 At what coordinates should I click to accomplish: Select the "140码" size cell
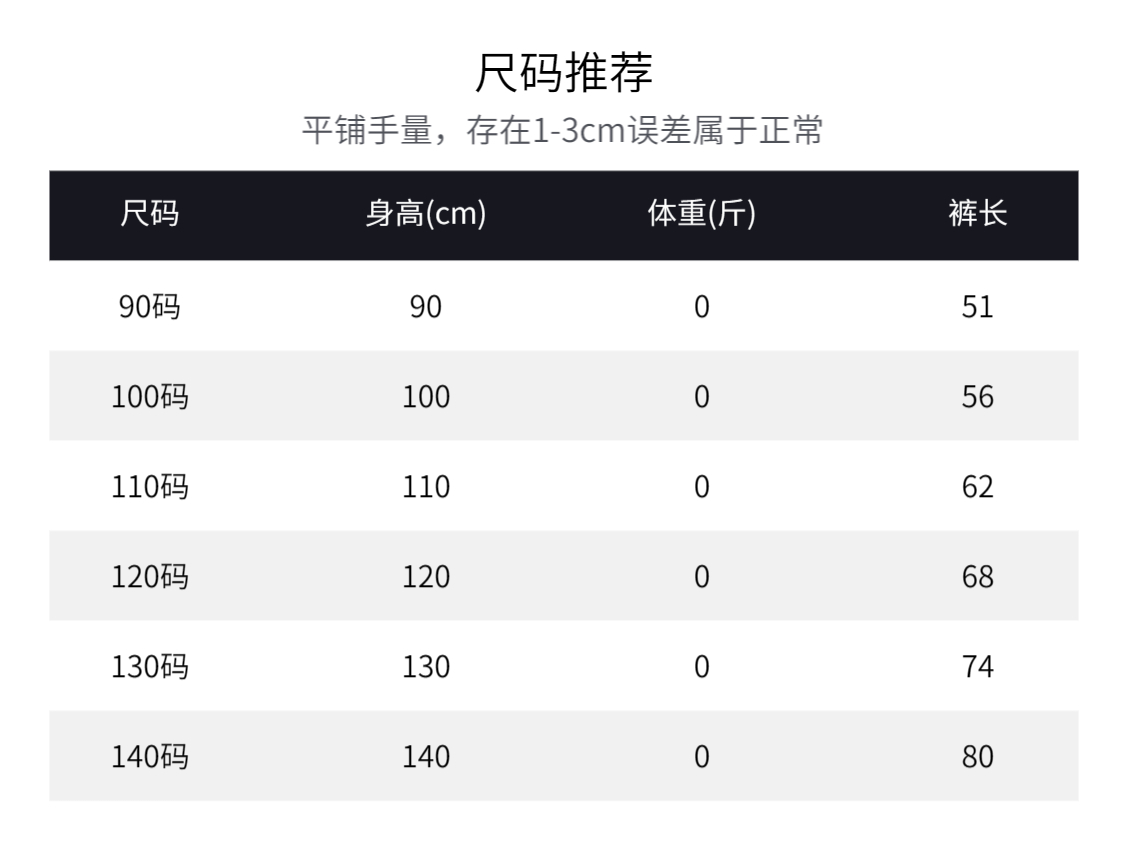pos(150,756)
